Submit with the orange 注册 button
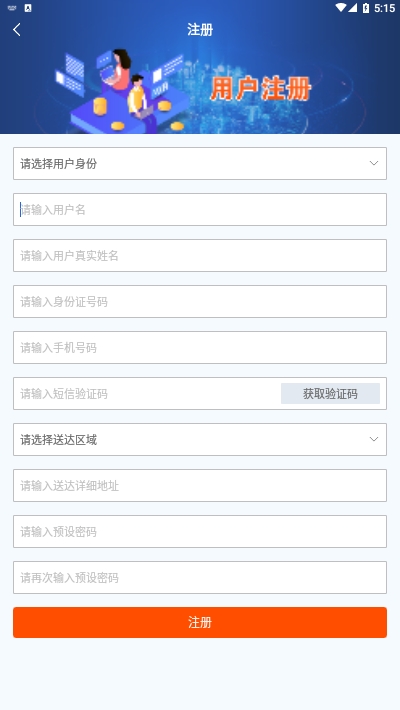Image resolution: width=400 pixels, height=710 pixels. pyautogui.click(x=200, y=623)
